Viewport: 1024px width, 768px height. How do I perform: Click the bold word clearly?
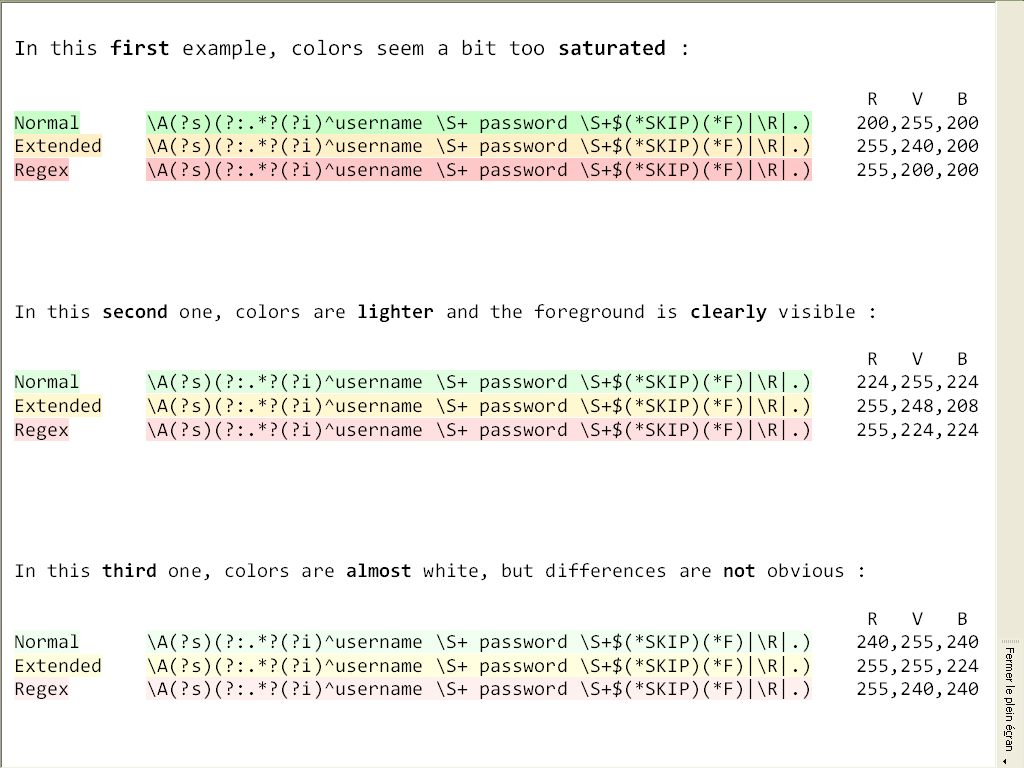coord(728,312)
